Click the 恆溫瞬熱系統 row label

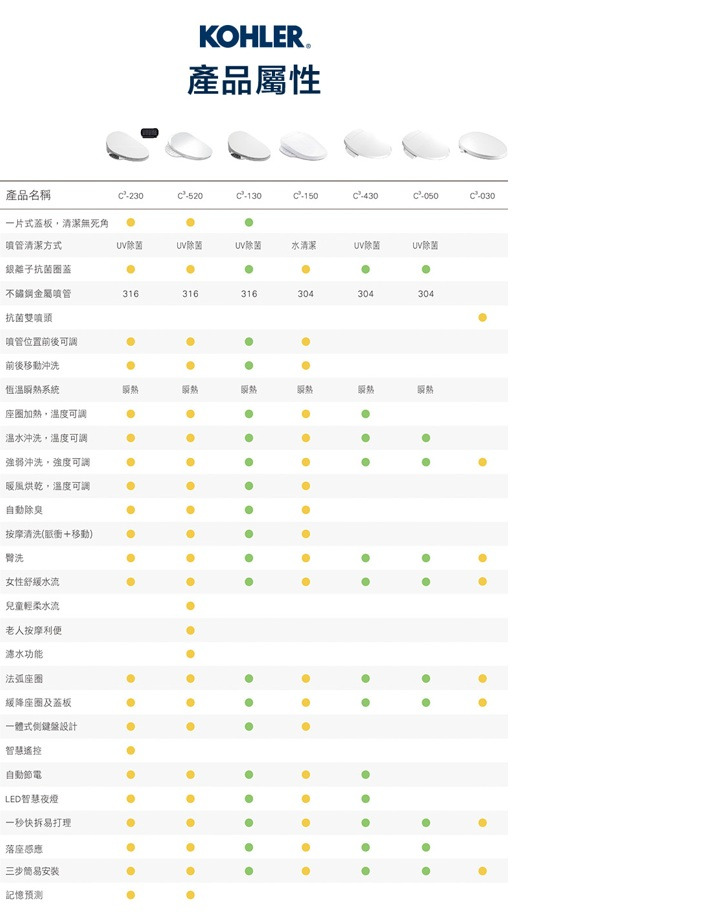(32, 389)
